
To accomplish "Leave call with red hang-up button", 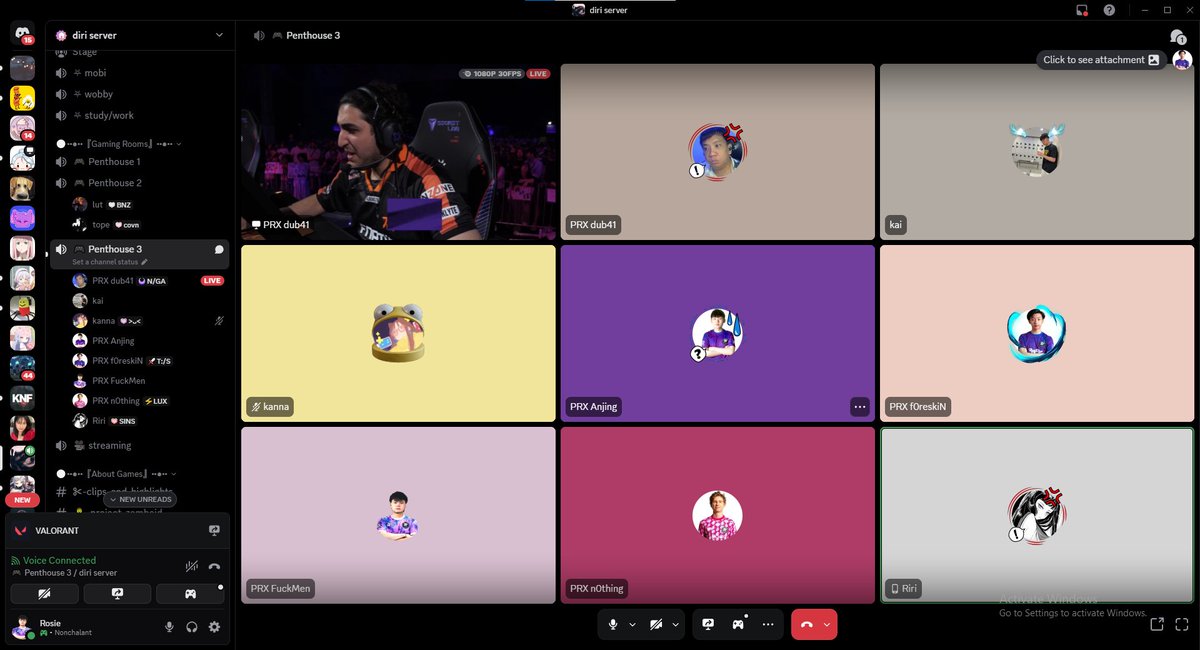I will [x=806, y=624].
